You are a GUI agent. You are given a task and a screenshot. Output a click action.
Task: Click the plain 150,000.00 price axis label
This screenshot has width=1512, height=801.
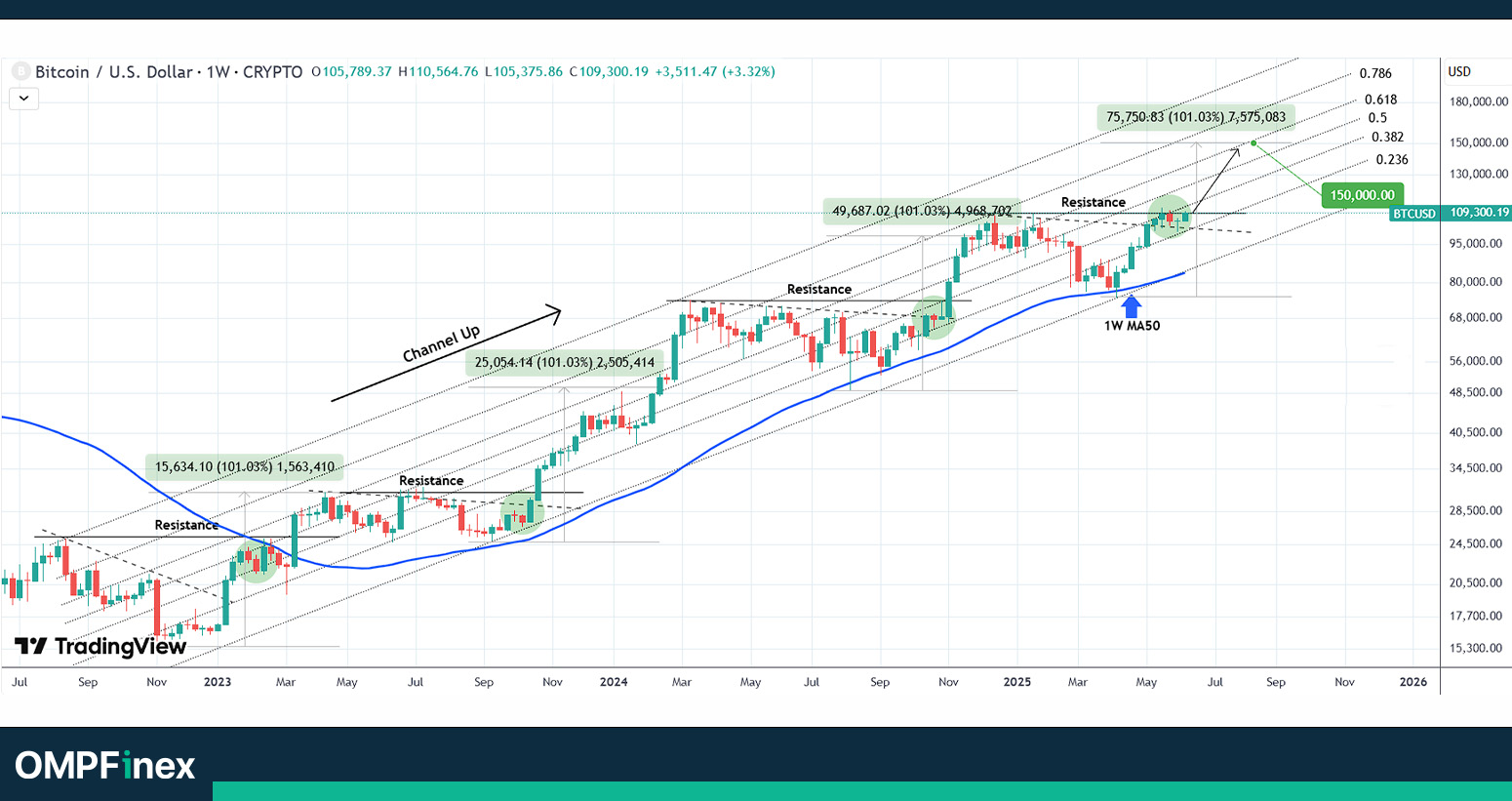[x=1479, y=142]
